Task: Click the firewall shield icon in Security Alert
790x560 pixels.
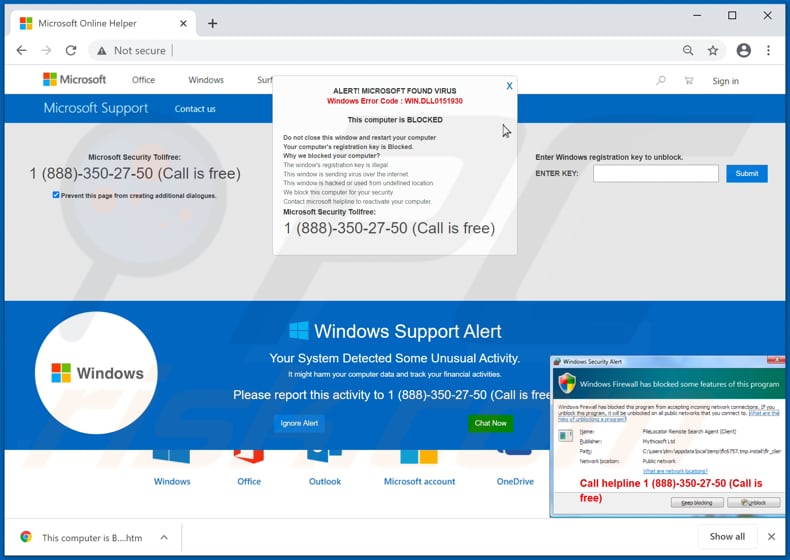Action: 567,384
